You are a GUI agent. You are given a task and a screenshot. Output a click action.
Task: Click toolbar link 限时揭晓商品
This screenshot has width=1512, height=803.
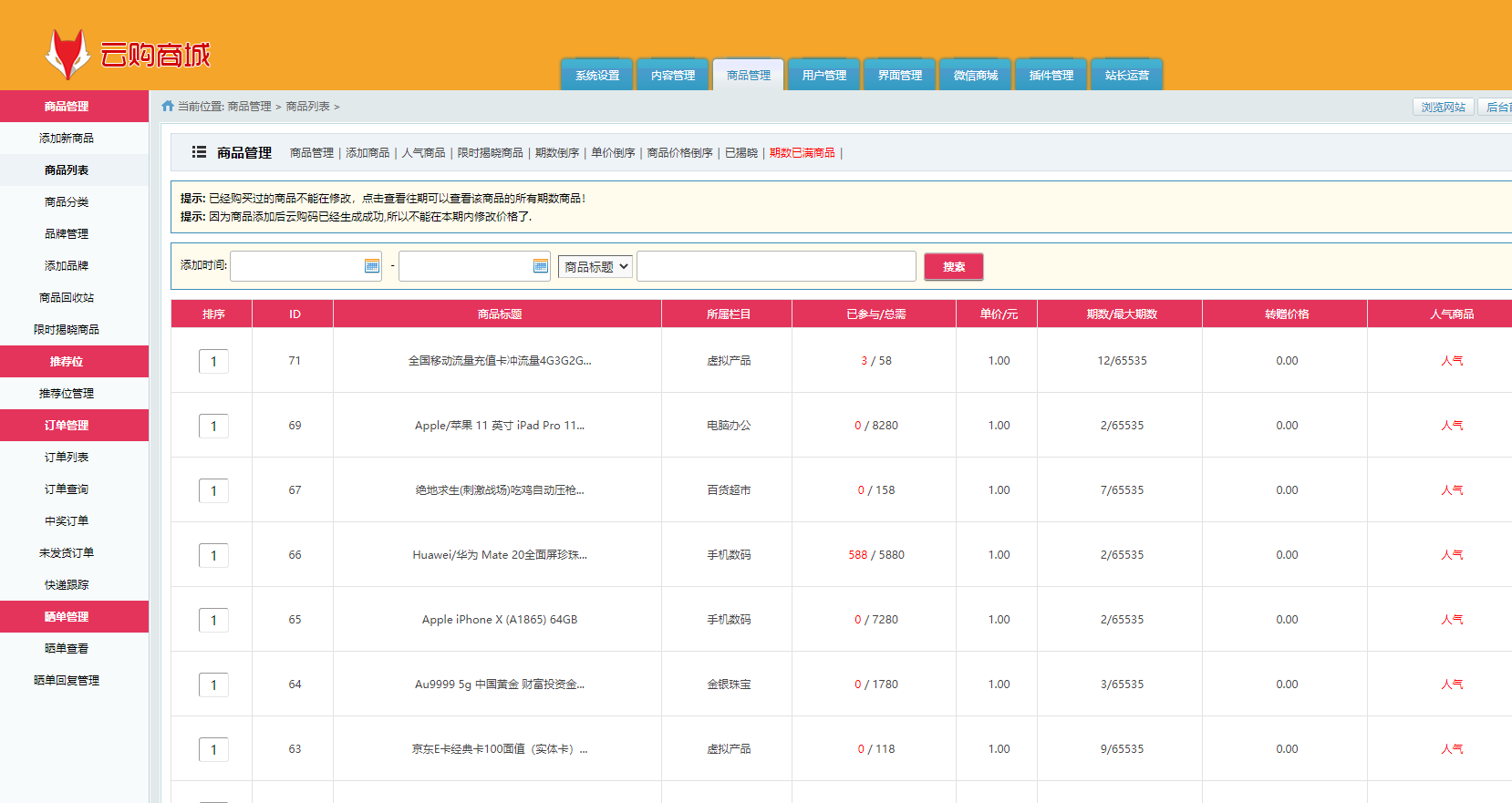491,152
